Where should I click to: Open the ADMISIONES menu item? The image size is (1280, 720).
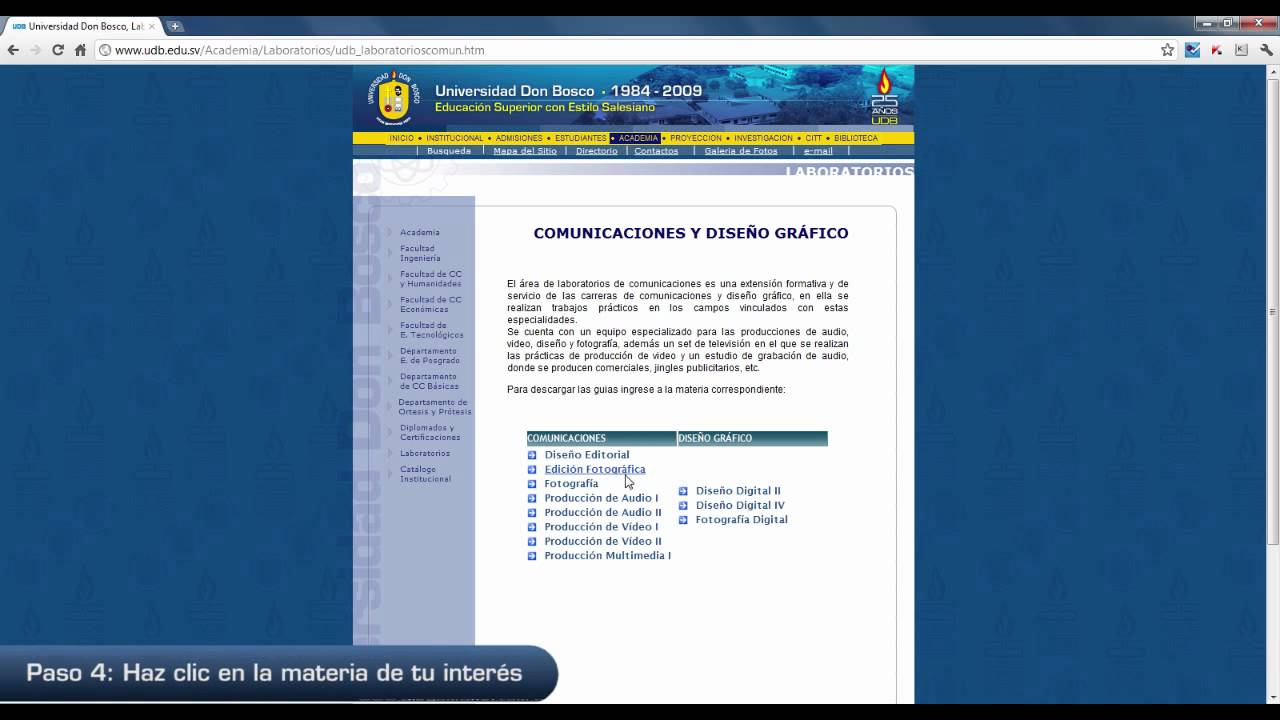coord(519,138)
